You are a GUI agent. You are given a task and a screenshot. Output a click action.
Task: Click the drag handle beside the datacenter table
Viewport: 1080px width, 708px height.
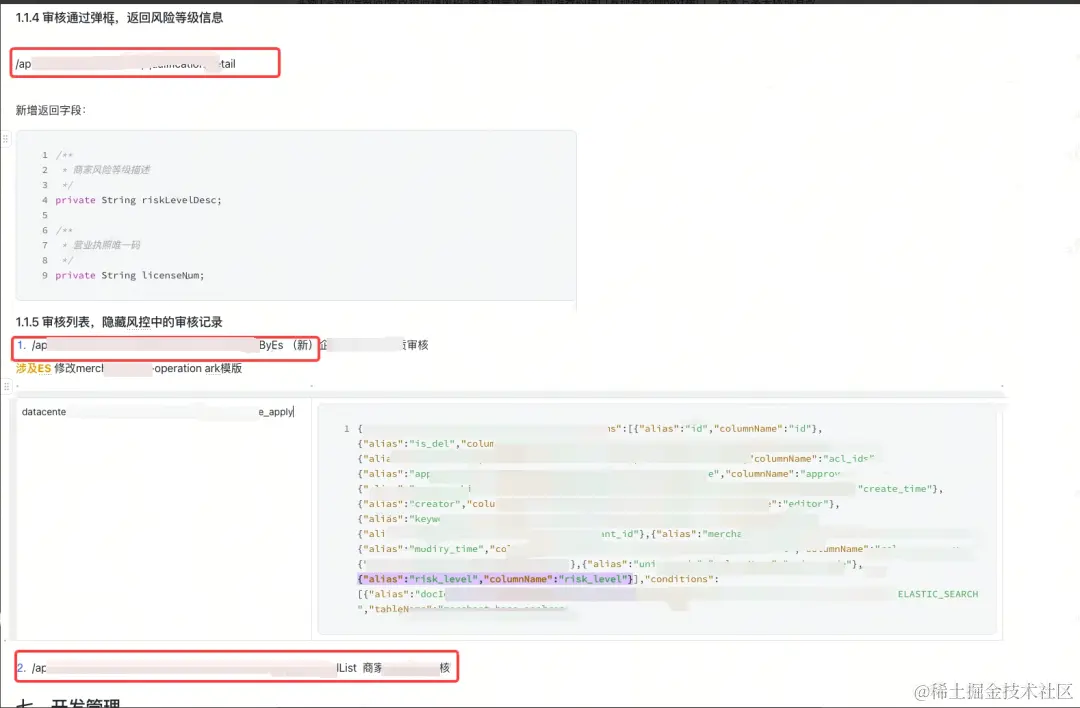point(6,386)
